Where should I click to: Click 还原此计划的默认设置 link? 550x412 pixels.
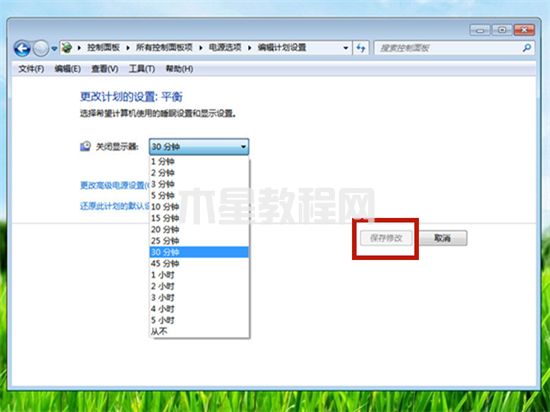(x=115, y=205)
